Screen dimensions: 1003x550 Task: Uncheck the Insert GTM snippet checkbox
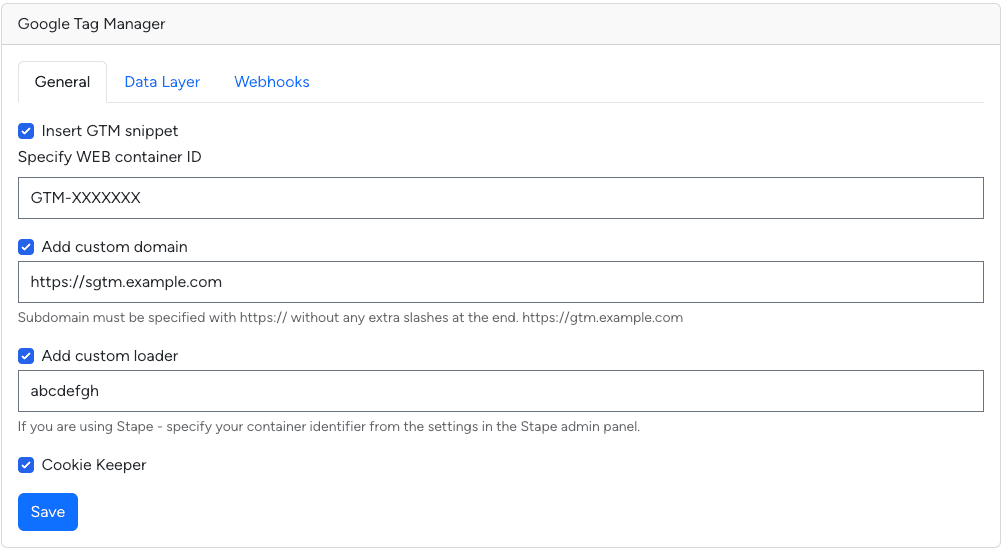tap(26, 131)
